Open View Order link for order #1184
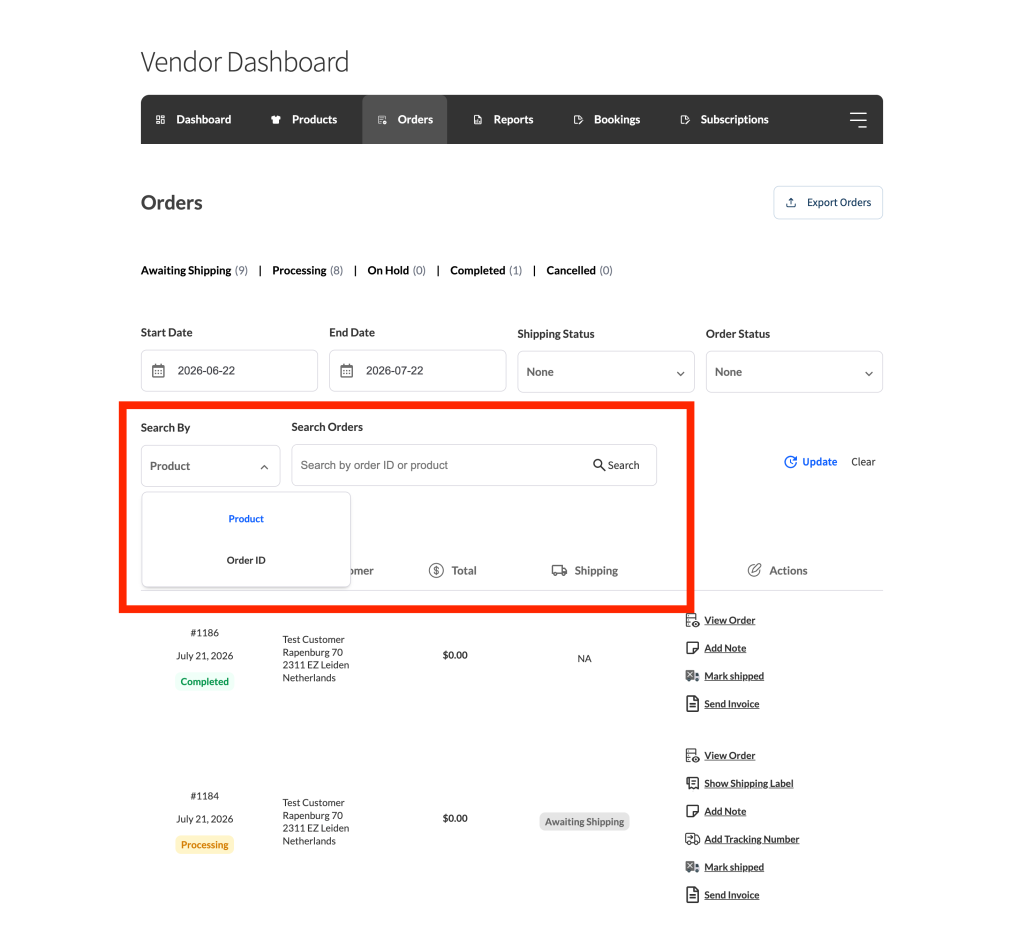This screenshot has width=1024, height=932. click(x=729, y=756)
